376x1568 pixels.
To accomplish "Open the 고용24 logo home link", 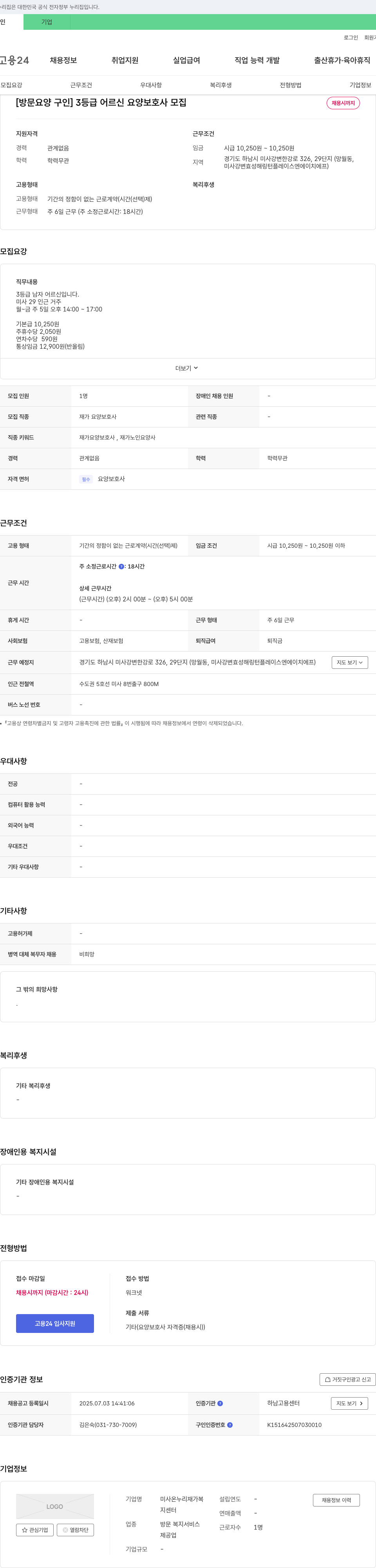I will click(14, 60).
